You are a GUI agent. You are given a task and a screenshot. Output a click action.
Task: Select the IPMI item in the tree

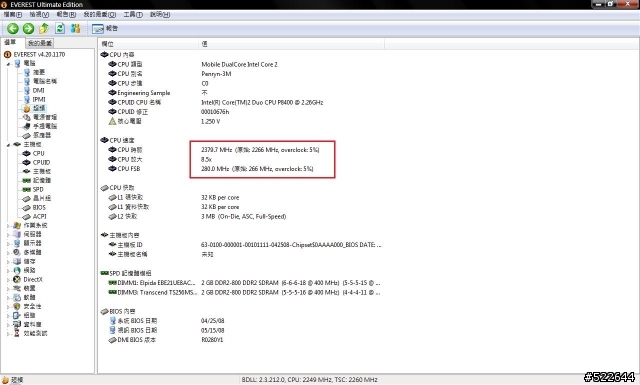pos(39,99)
